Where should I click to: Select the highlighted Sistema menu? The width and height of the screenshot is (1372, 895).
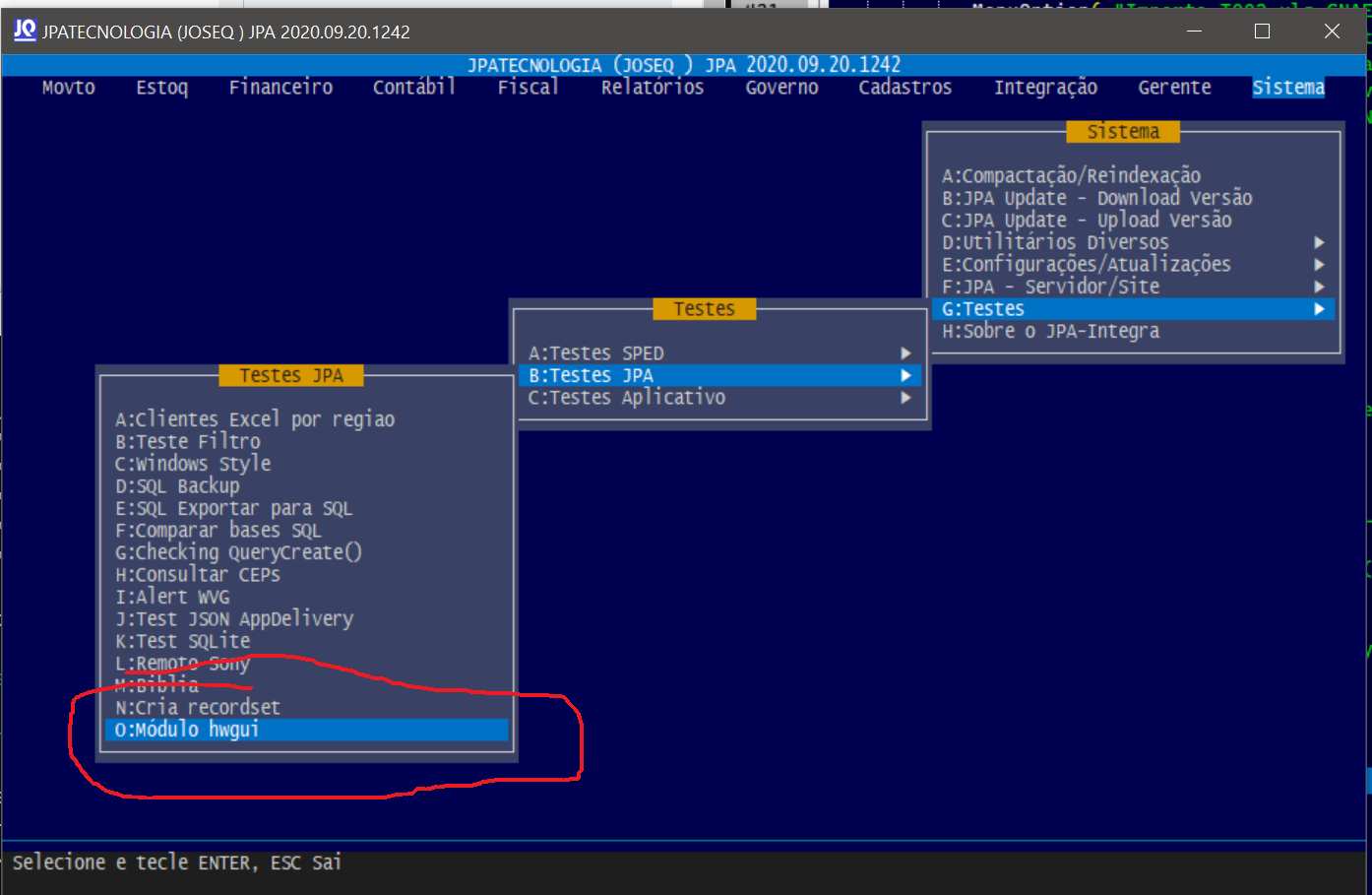click(1287, 88)
